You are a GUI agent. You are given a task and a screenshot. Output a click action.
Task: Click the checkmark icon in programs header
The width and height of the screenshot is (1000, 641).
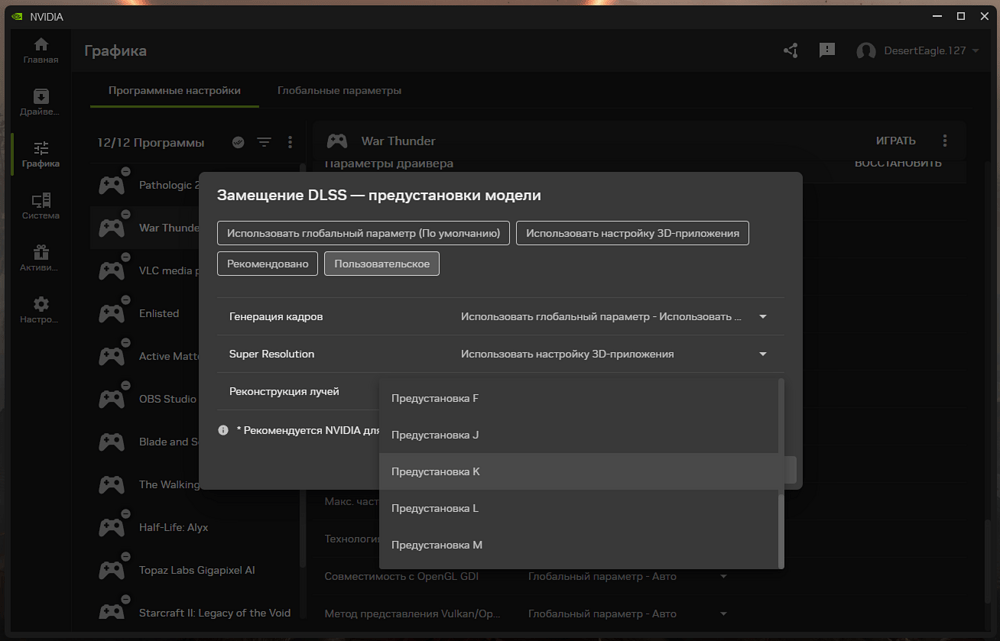[238, 142]
